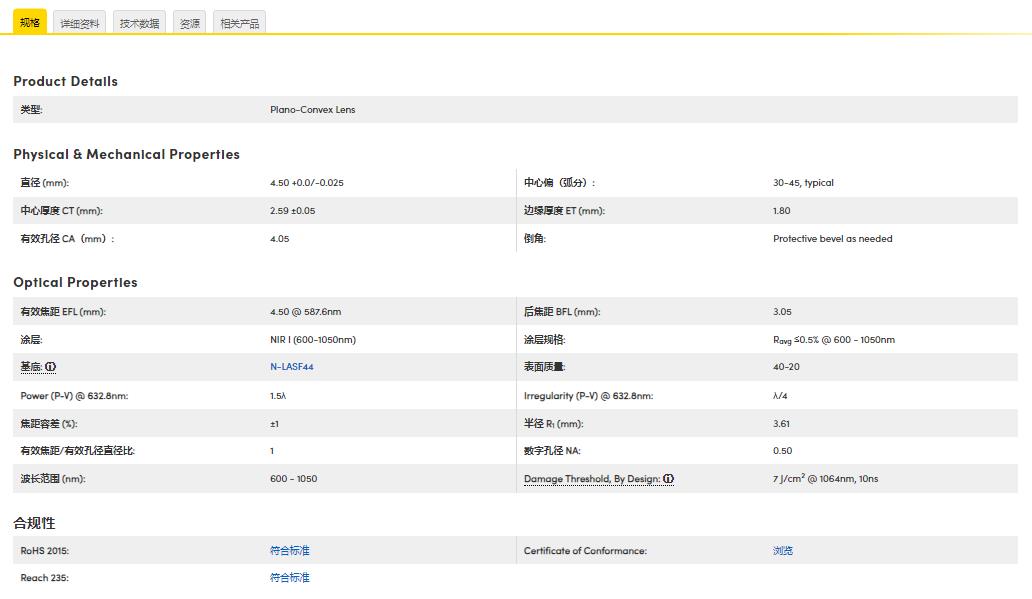Show the 相关产品 tab
Image resolution: width=1032 pixels, height=599 pixels.
click(239, 23)
